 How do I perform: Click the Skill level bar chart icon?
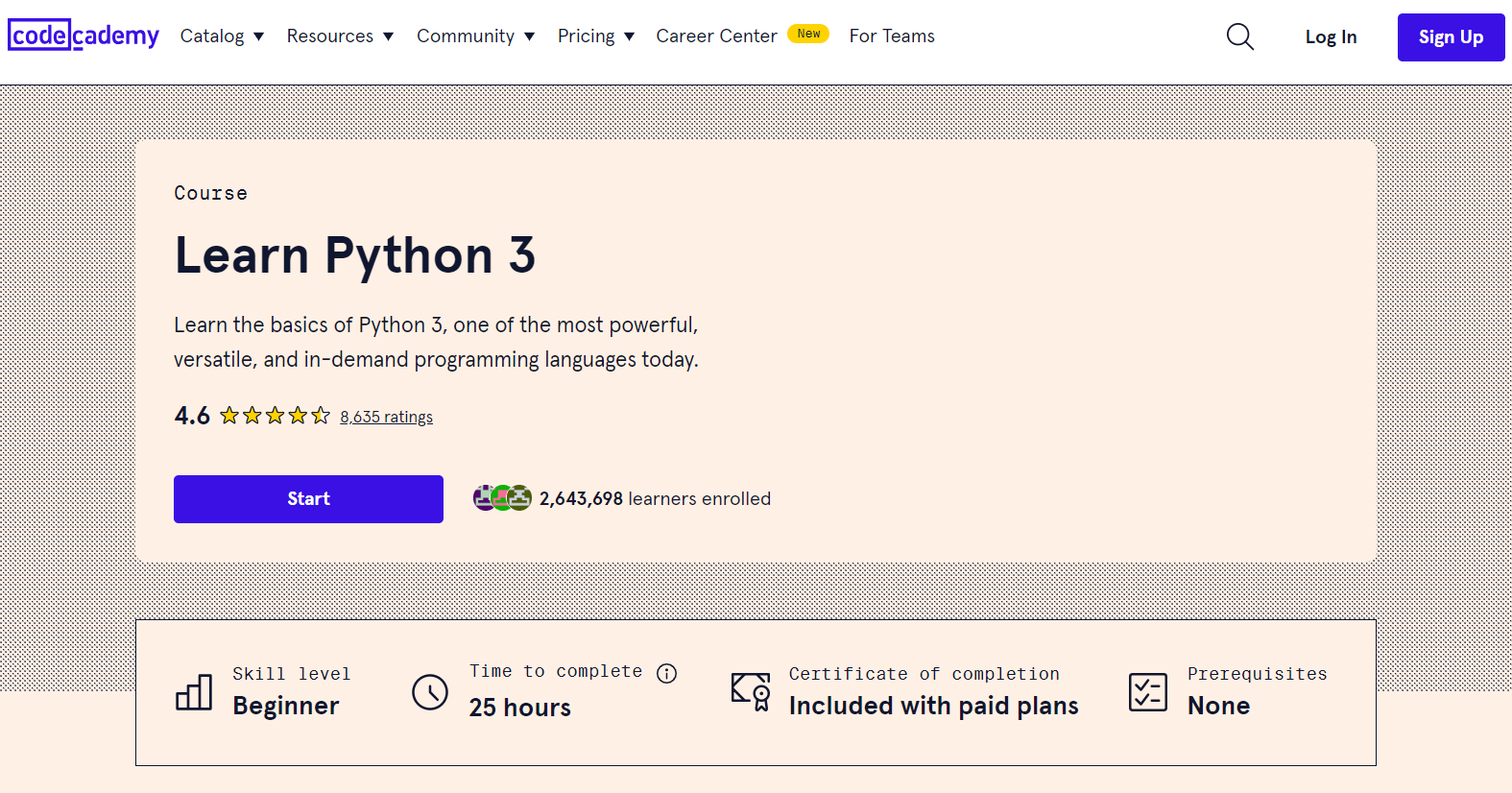(x=194, y=691)
